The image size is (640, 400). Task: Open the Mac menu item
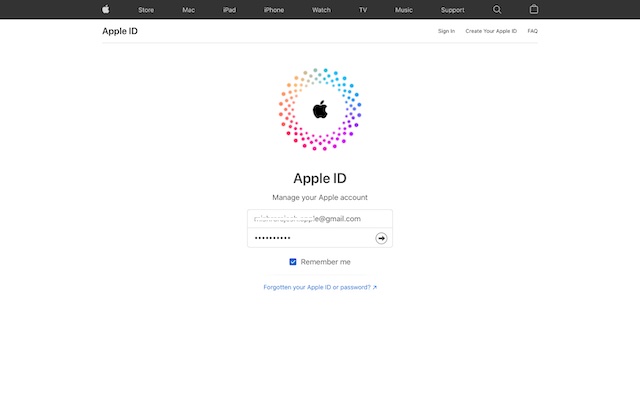[188, 10]
